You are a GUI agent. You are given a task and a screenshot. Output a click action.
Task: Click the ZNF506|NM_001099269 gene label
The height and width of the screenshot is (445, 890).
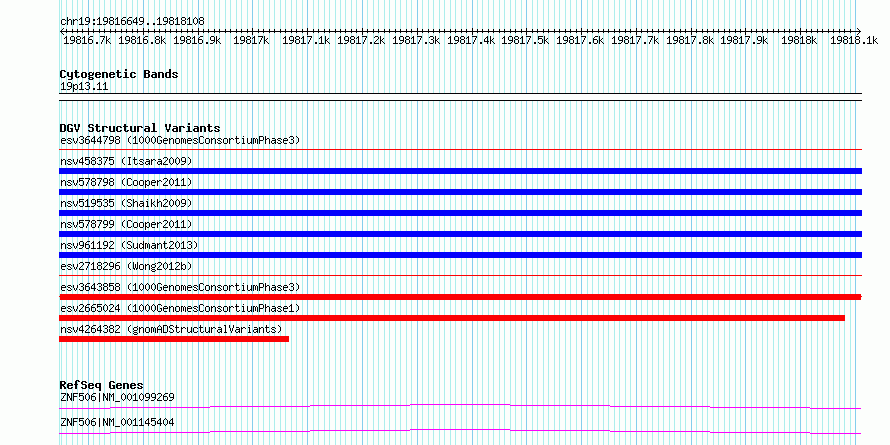(x=117, y=397)
